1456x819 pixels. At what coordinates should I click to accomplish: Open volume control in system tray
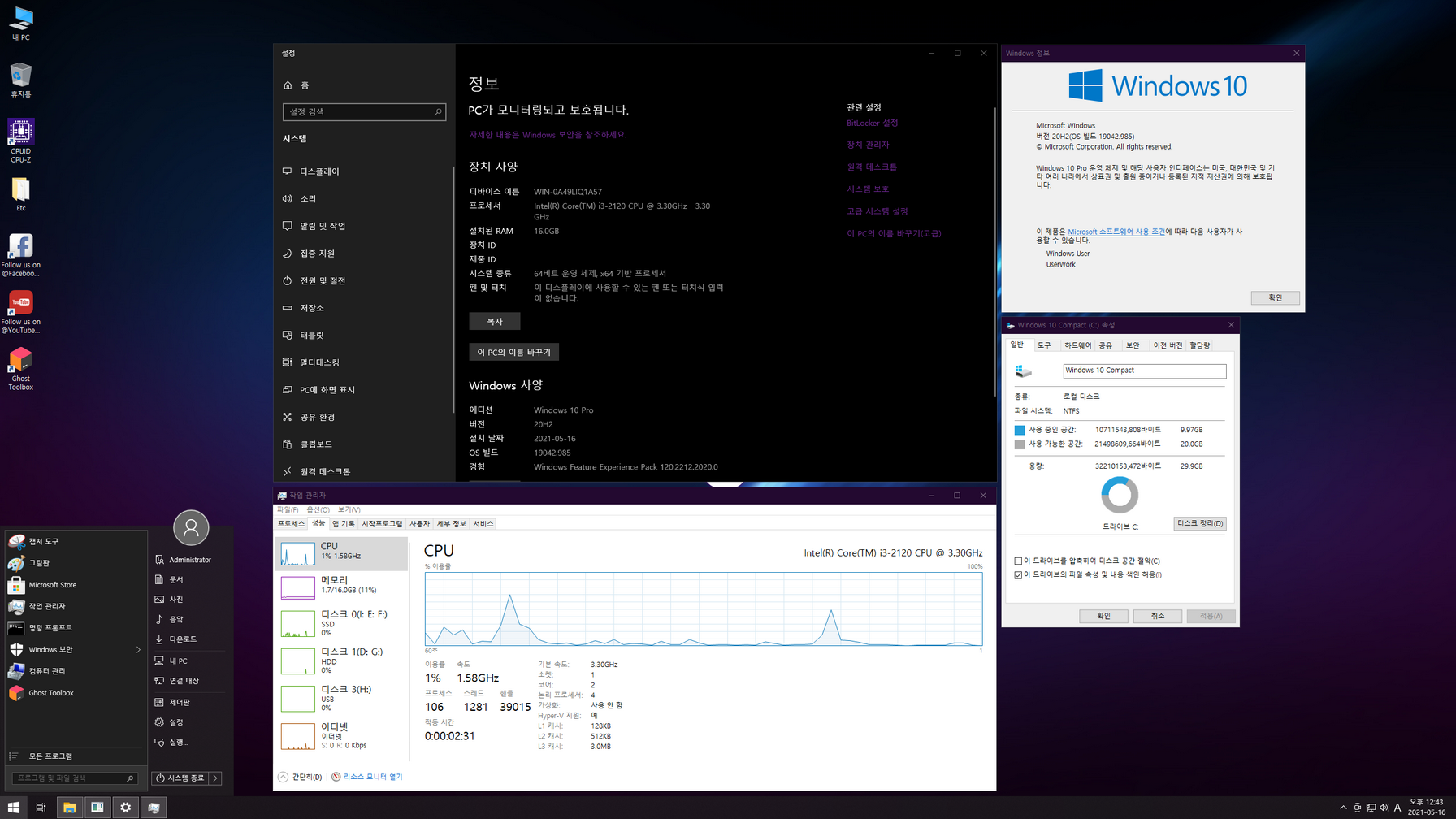point(1384,808)
